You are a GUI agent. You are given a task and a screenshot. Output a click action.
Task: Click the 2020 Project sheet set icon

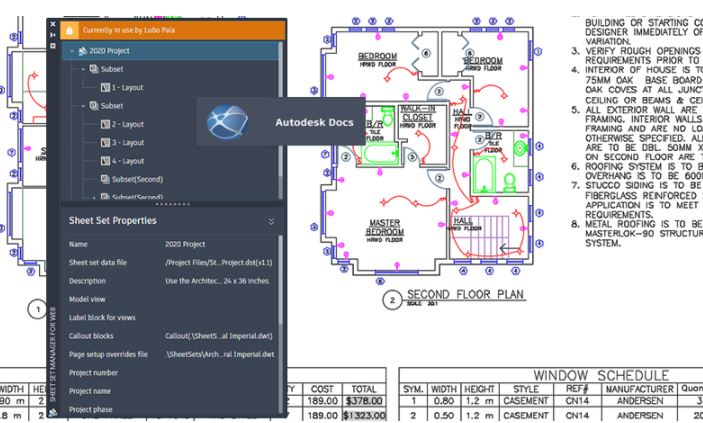tap(83, 51)
